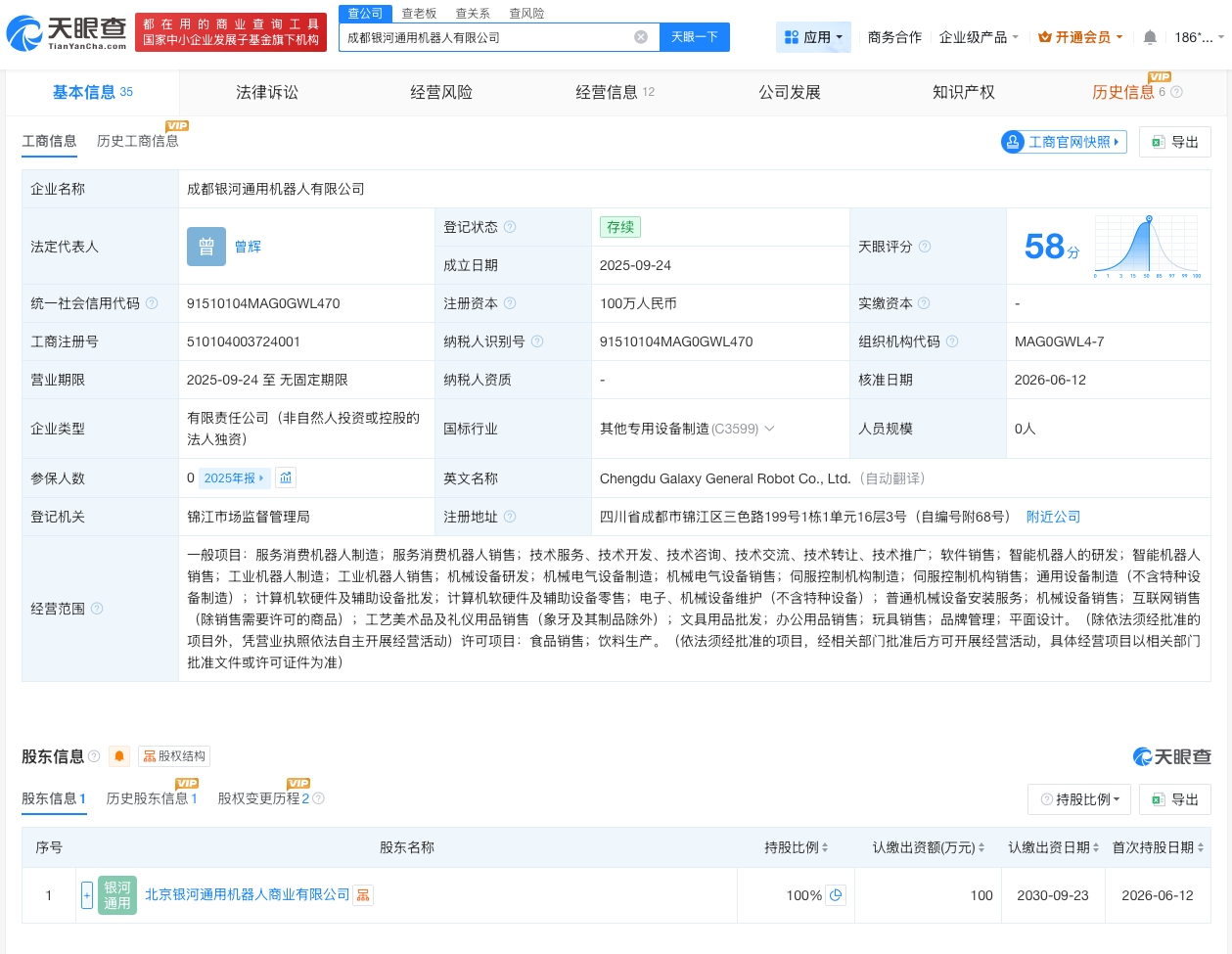Switch to 历史股东信息 sub-tab
The width and height of the screenshot is (1232, 954).
pyautogui.click(x=152, y=798)
